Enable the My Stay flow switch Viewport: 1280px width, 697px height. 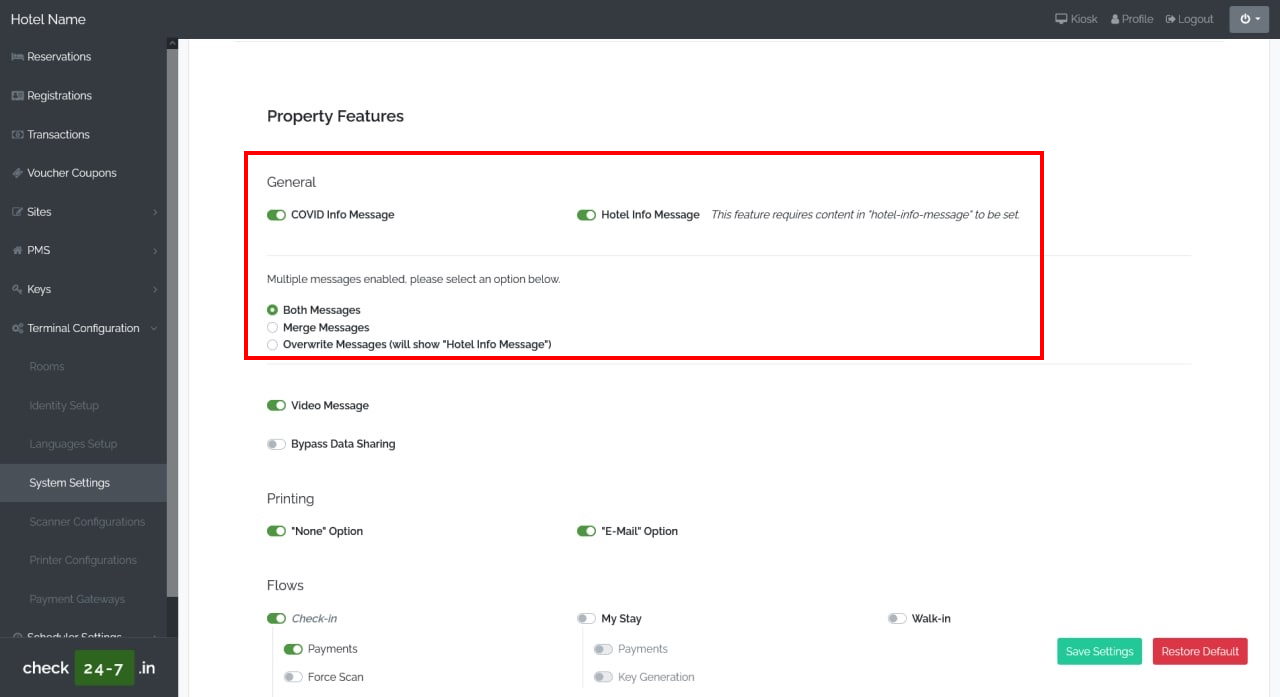click(x=586, y=618)
